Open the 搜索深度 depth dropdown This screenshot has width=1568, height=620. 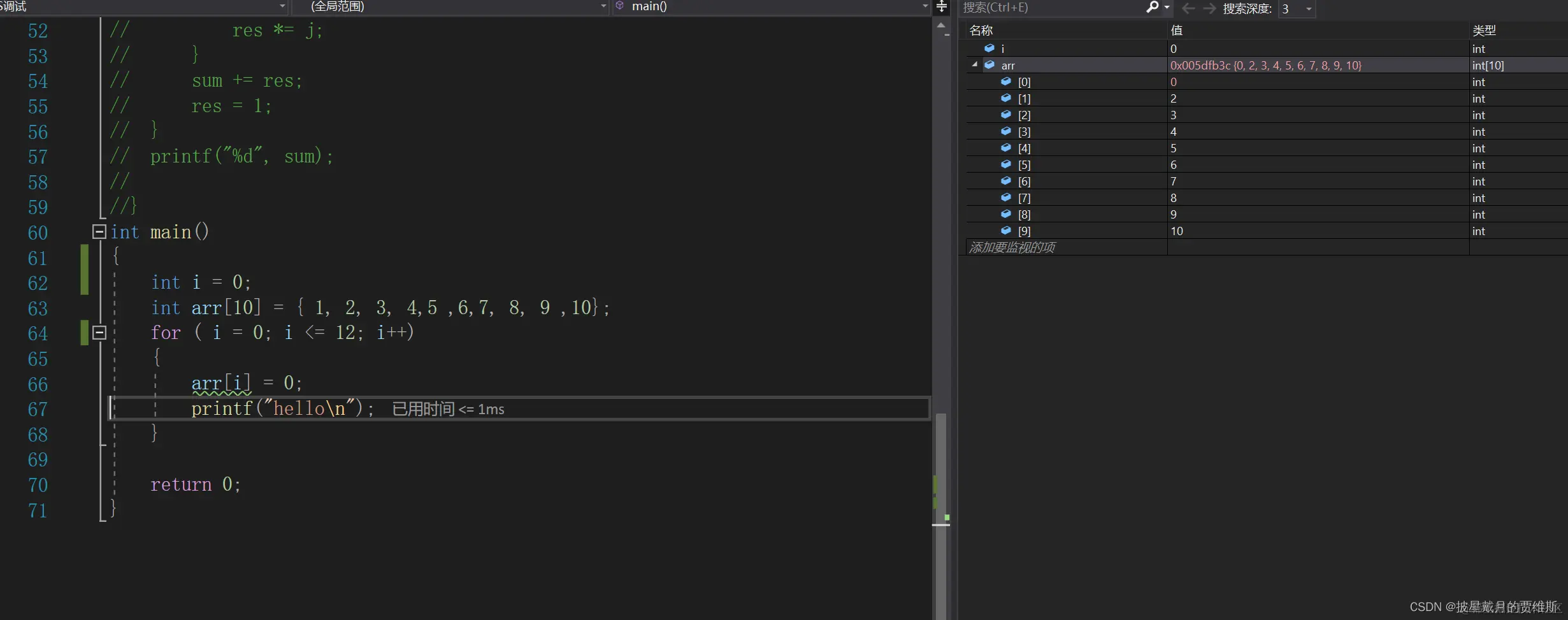(1309, 9)
